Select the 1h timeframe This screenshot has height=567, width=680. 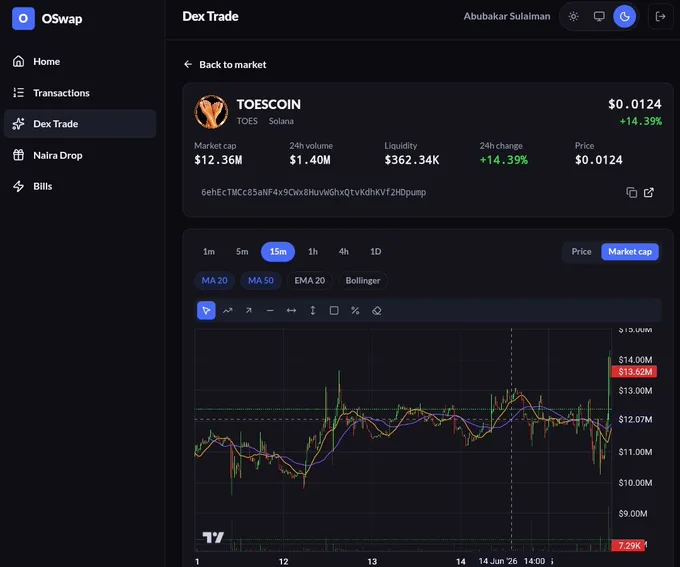[x=313, y=252]
